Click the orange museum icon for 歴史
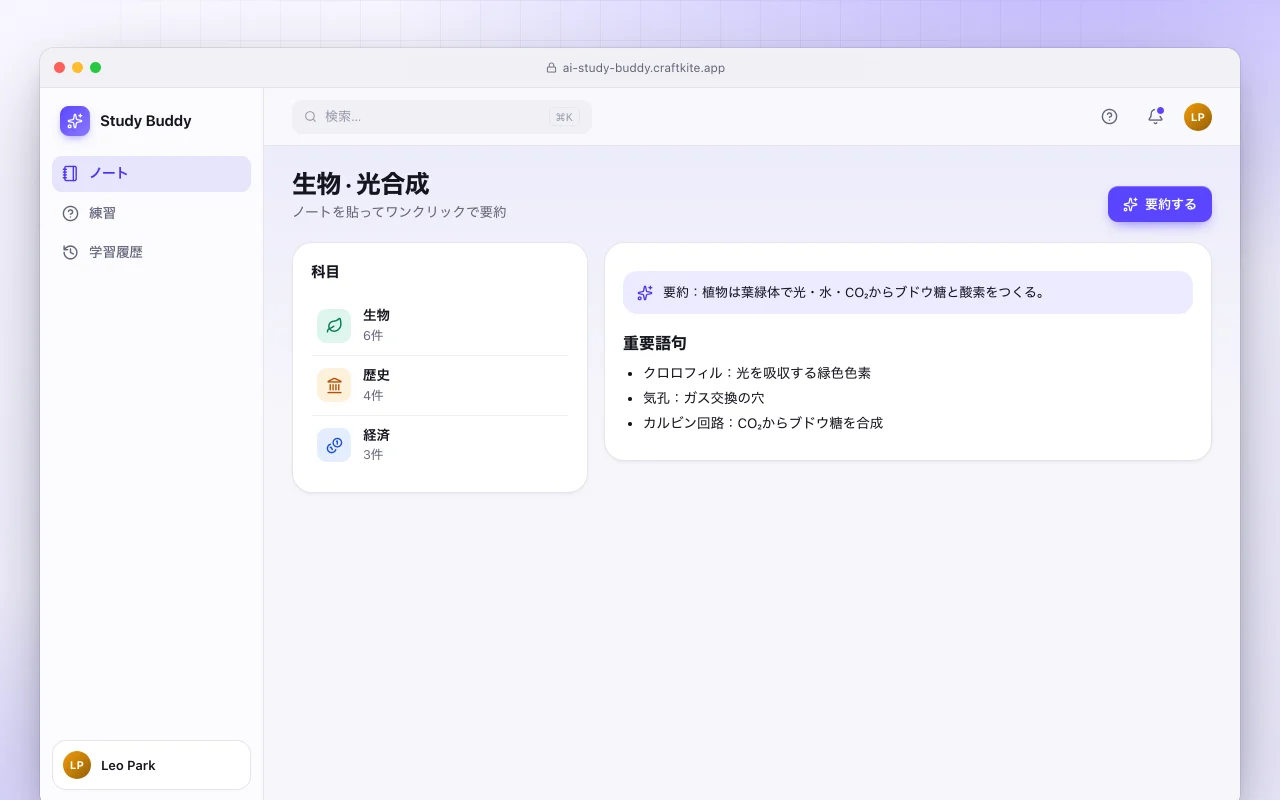 (334, 385)
